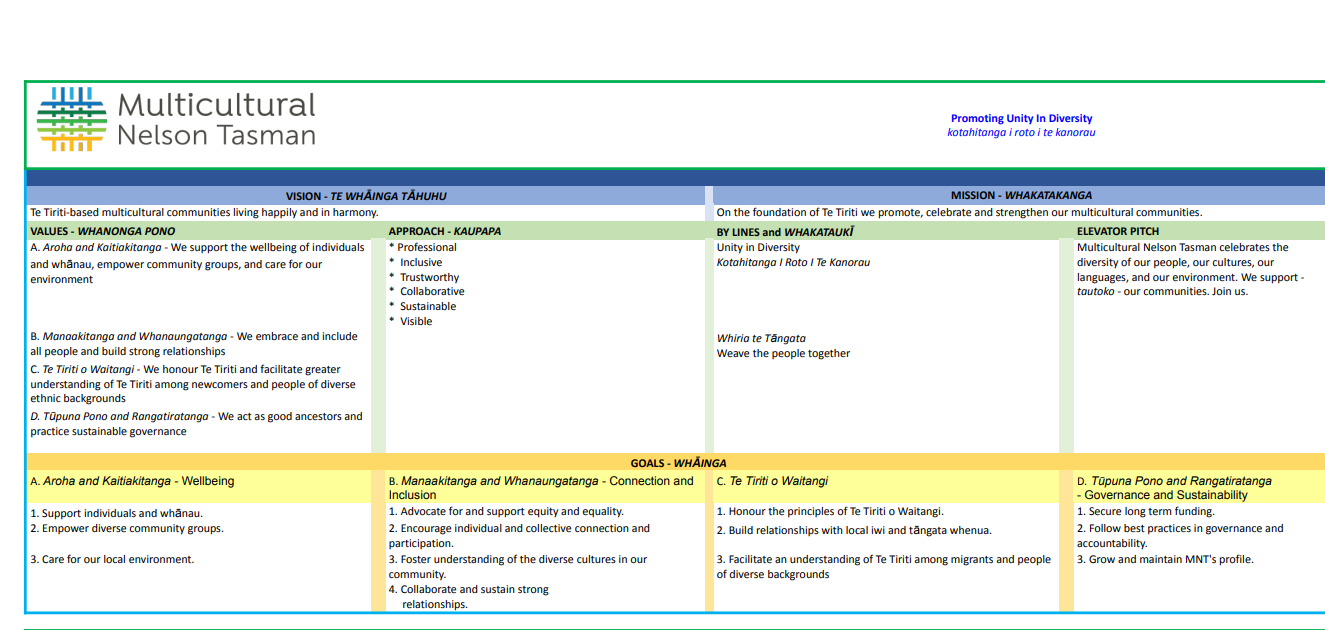This screenshot has width=1325, height=630.
Task: Click the Multicultural Nelson Tasman woven logo icon
Action: [71, 119]
